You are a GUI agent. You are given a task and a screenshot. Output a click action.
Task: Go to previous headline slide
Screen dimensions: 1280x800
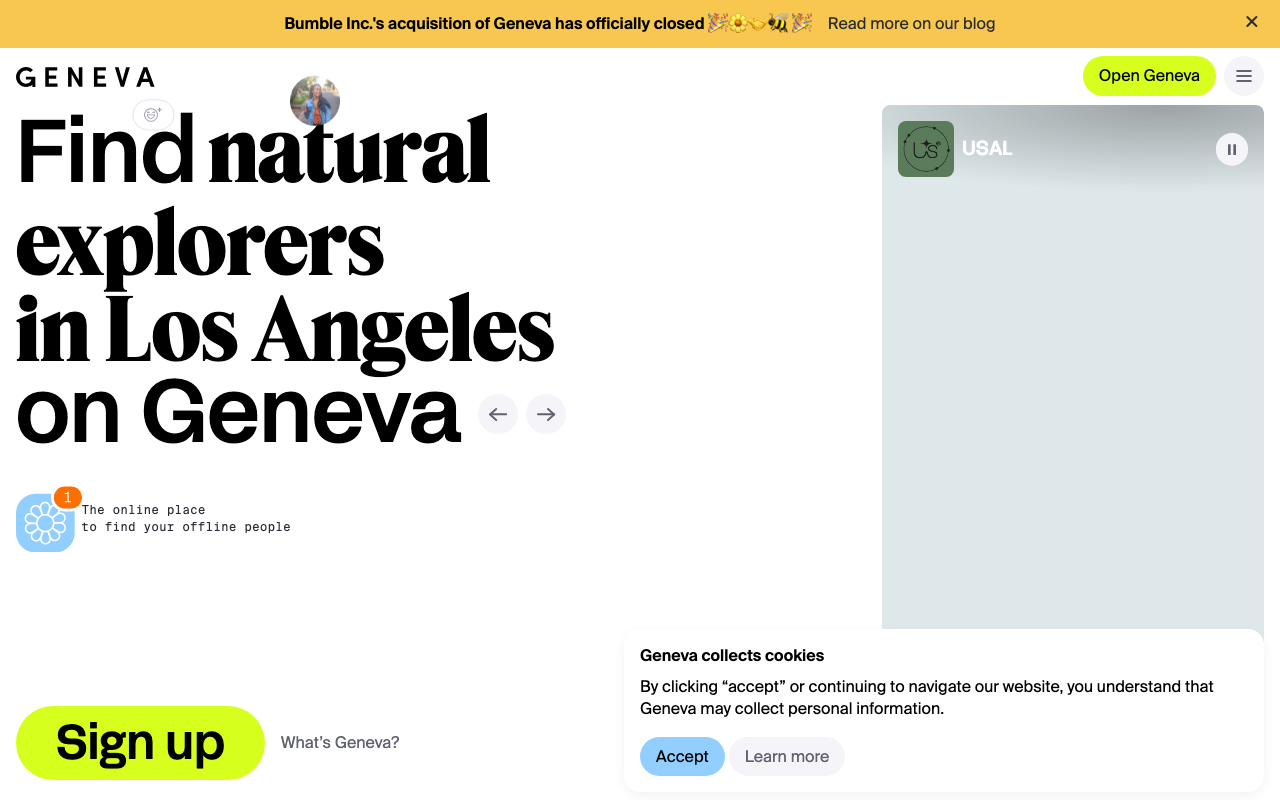(498, 414)
